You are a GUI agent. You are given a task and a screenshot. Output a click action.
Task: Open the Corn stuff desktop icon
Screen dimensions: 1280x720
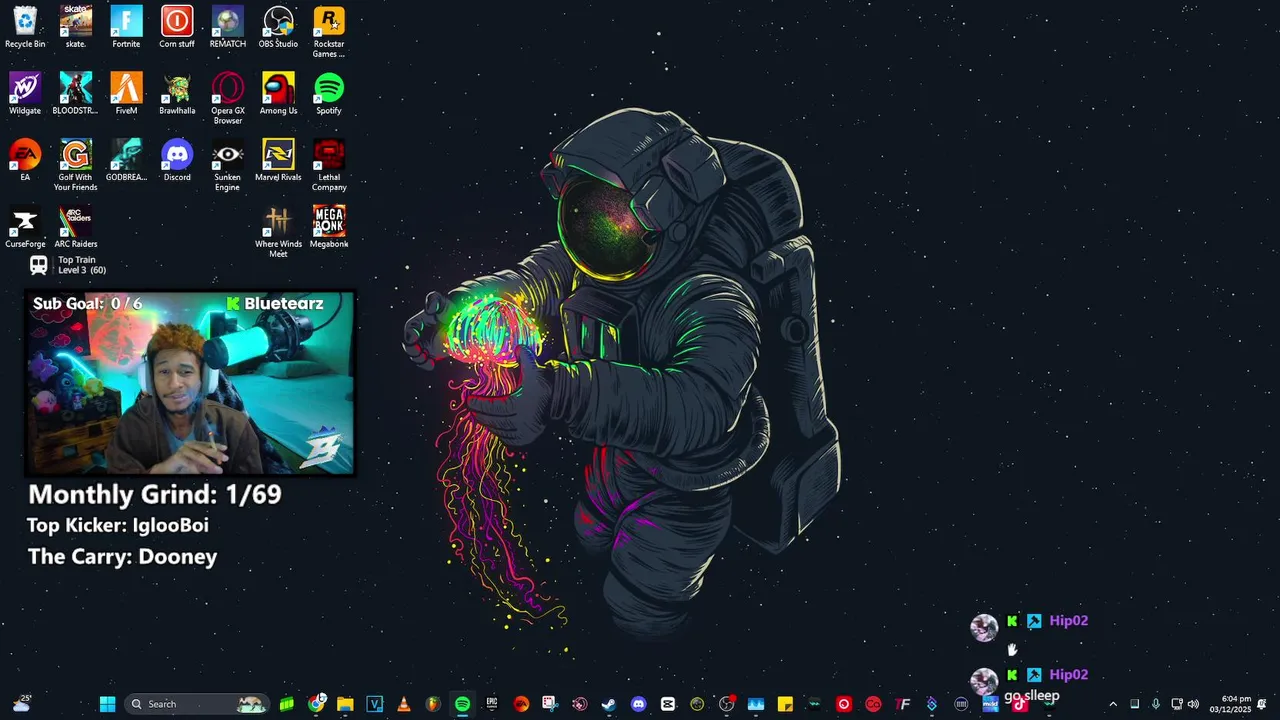click(177, 27)
